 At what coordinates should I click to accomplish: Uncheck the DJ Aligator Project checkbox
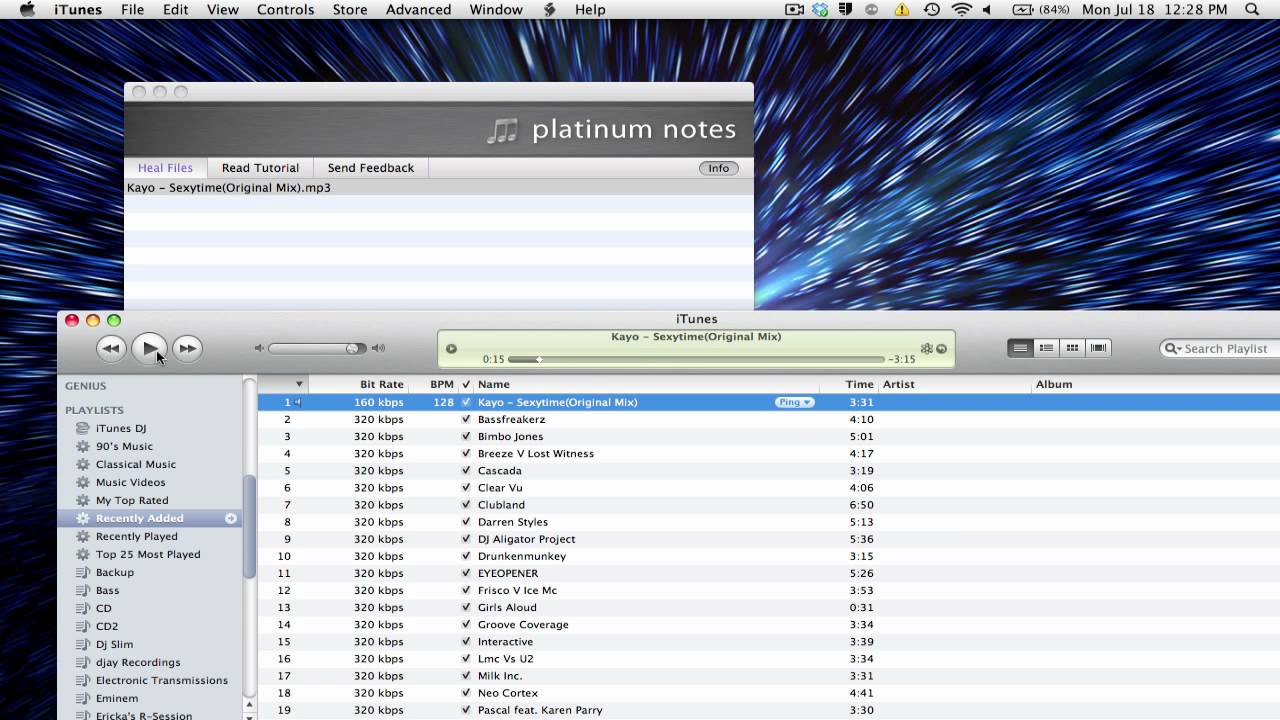coord(466,538)
